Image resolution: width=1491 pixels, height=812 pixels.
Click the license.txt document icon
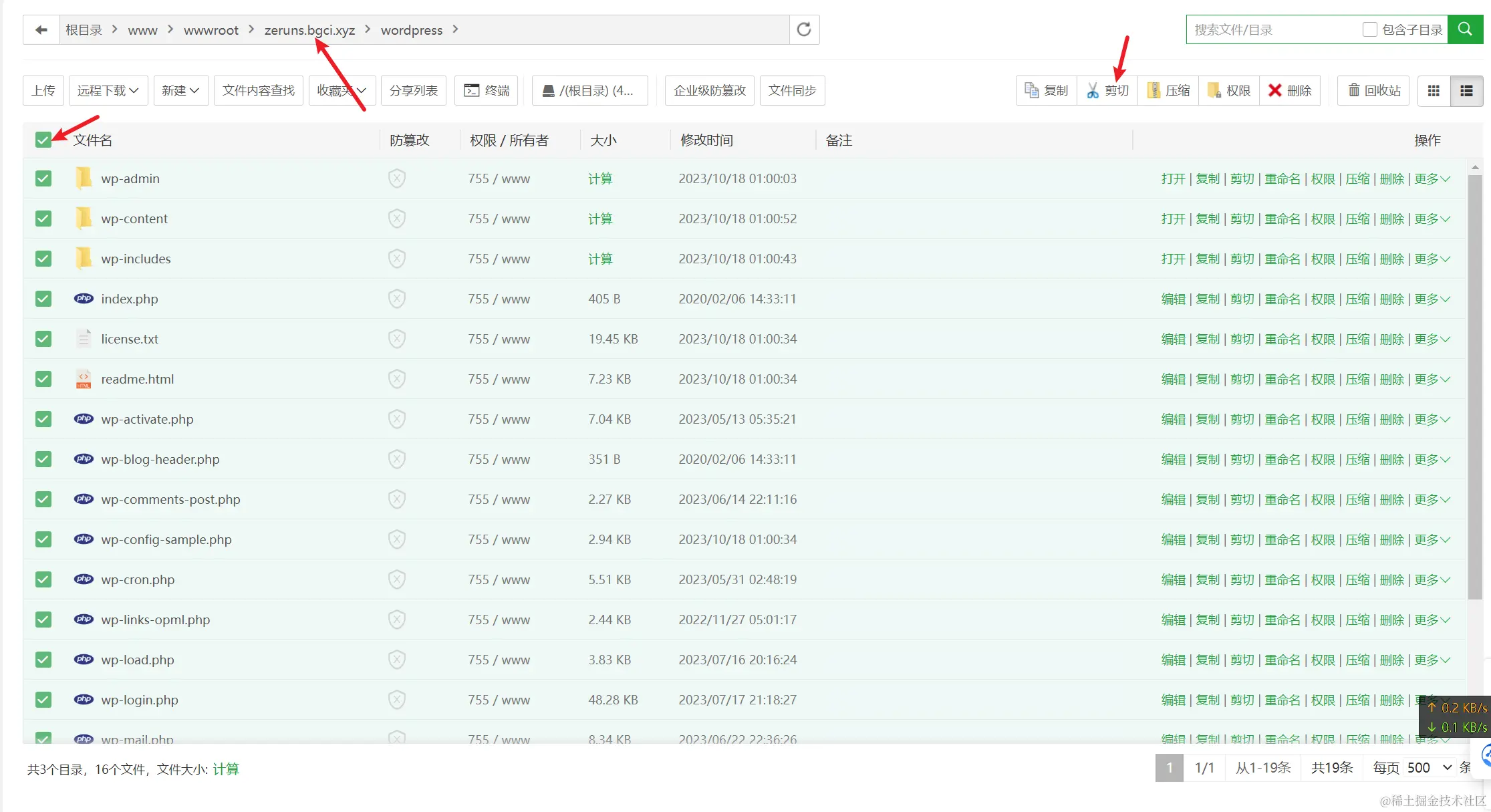pyautogui.click(x=84, y=338)
